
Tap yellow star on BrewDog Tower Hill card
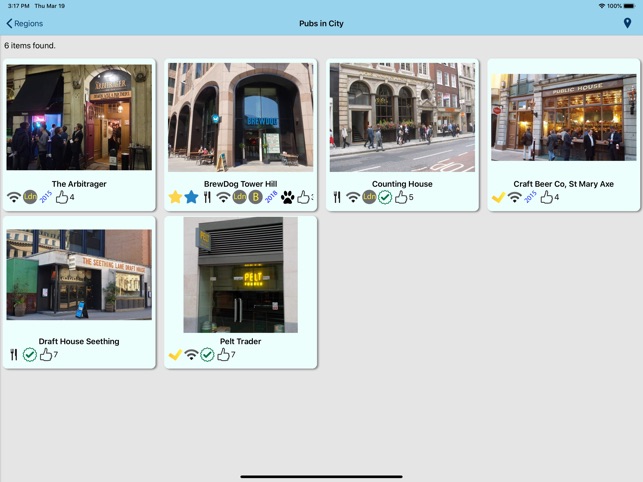[x=175, y=197]
